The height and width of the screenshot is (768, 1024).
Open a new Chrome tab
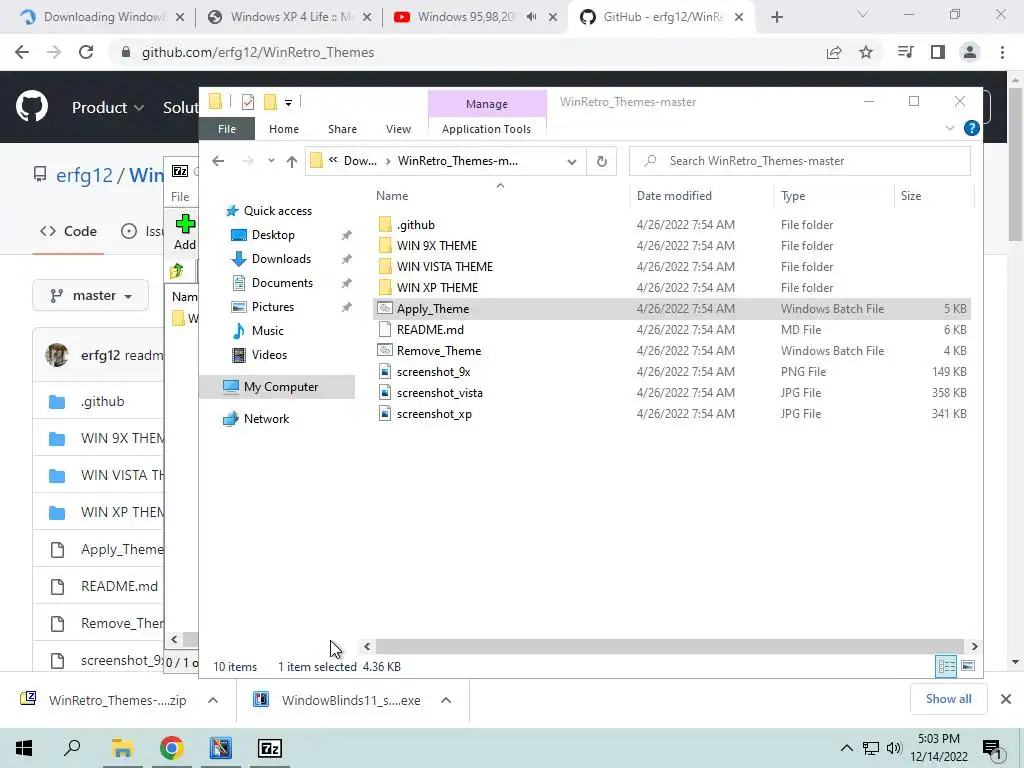point(776,17)
